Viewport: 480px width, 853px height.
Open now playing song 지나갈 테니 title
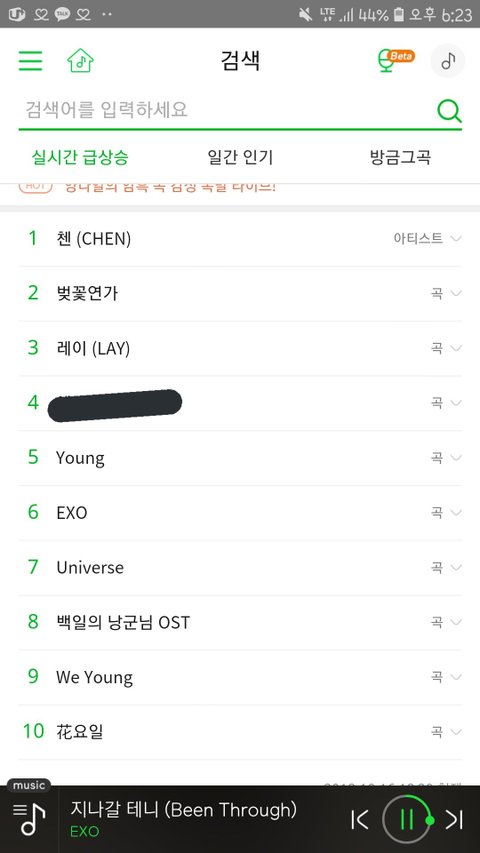pyautogui.click(x=183, y=809)
